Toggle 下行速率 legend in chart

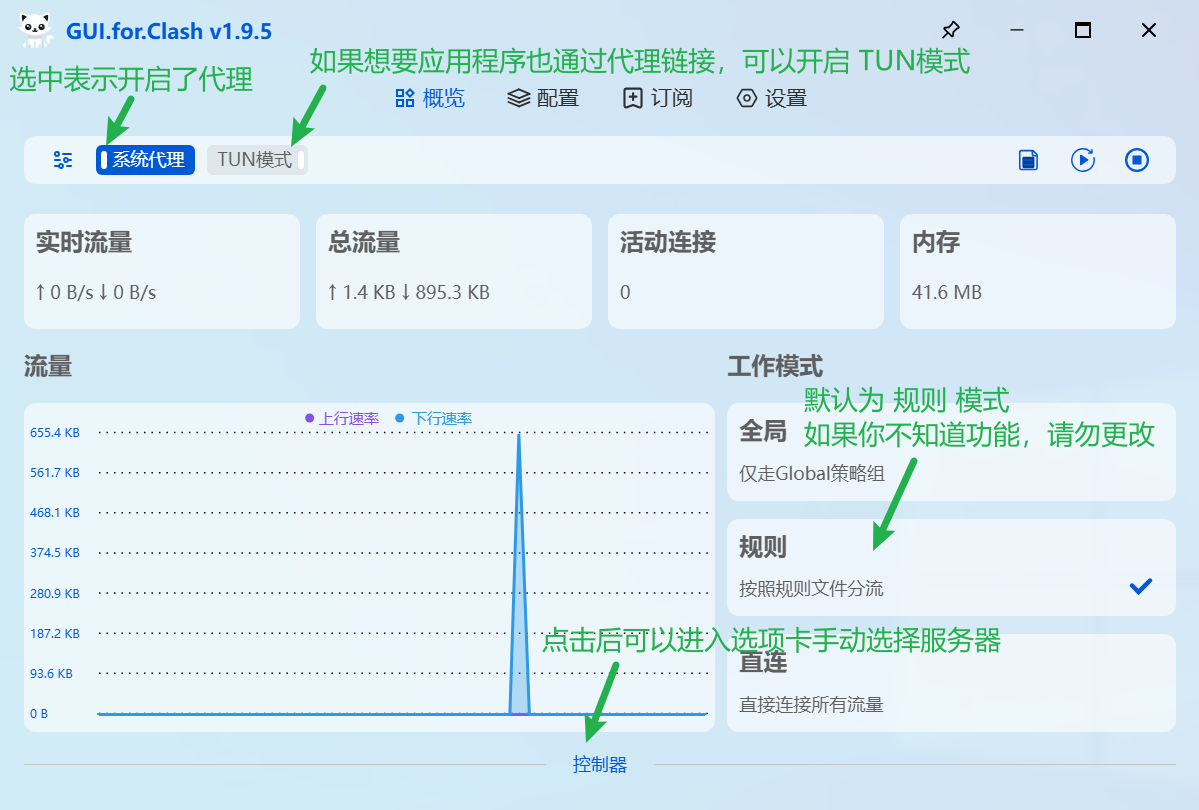pyautogui.click(x=434, y=419)
